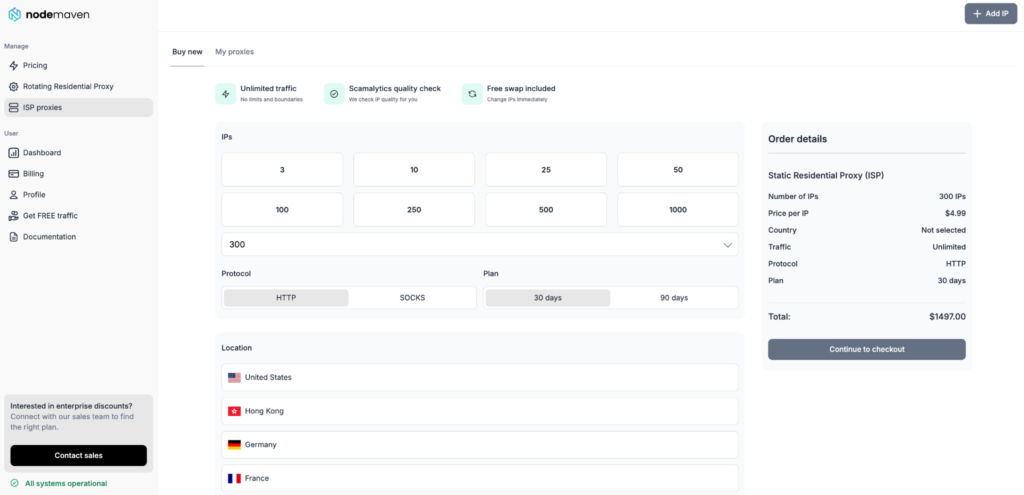Click the Germany flag icon

pyautogui.click(x=234, y=445)
